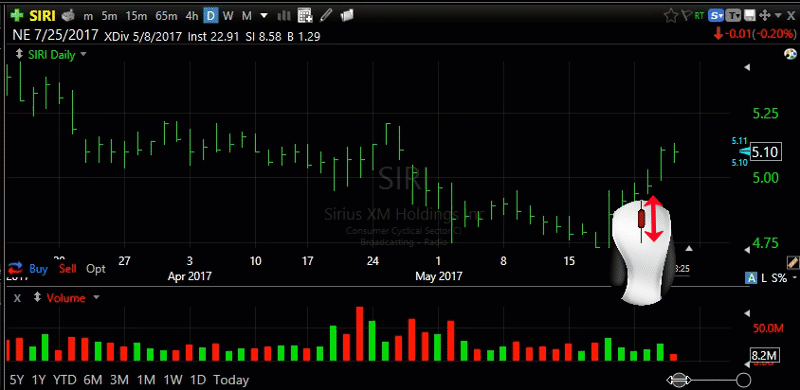The height and width of the screenshot is (390, 800).
Task: Click the green plus add-symbol icon
Action: 17,15
